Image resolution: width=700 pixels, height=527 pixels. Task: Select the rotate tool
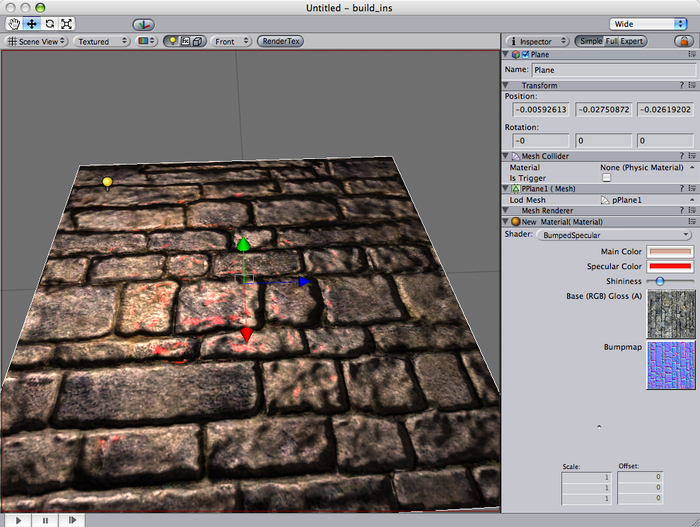tap(49, 23)
